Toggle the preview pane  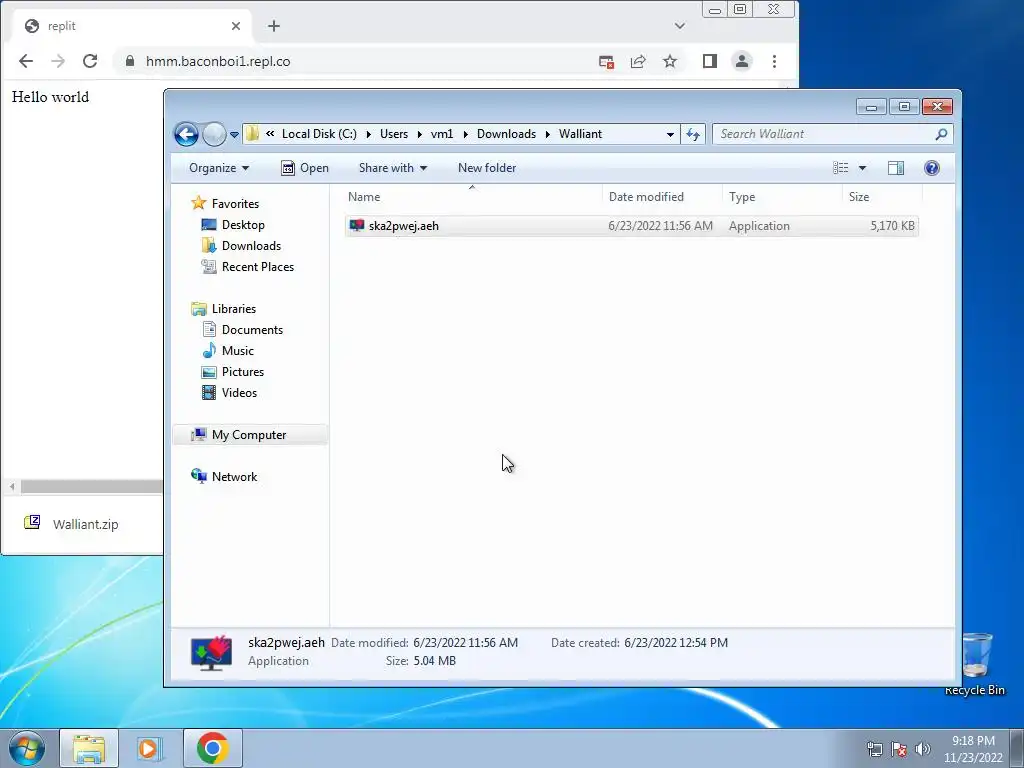click(x=896, y=168)
